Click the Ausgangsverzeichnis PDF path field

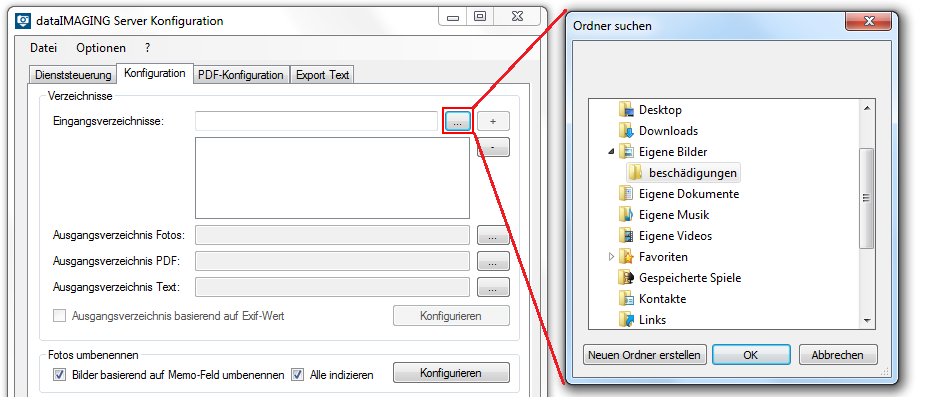coord(332,261)
